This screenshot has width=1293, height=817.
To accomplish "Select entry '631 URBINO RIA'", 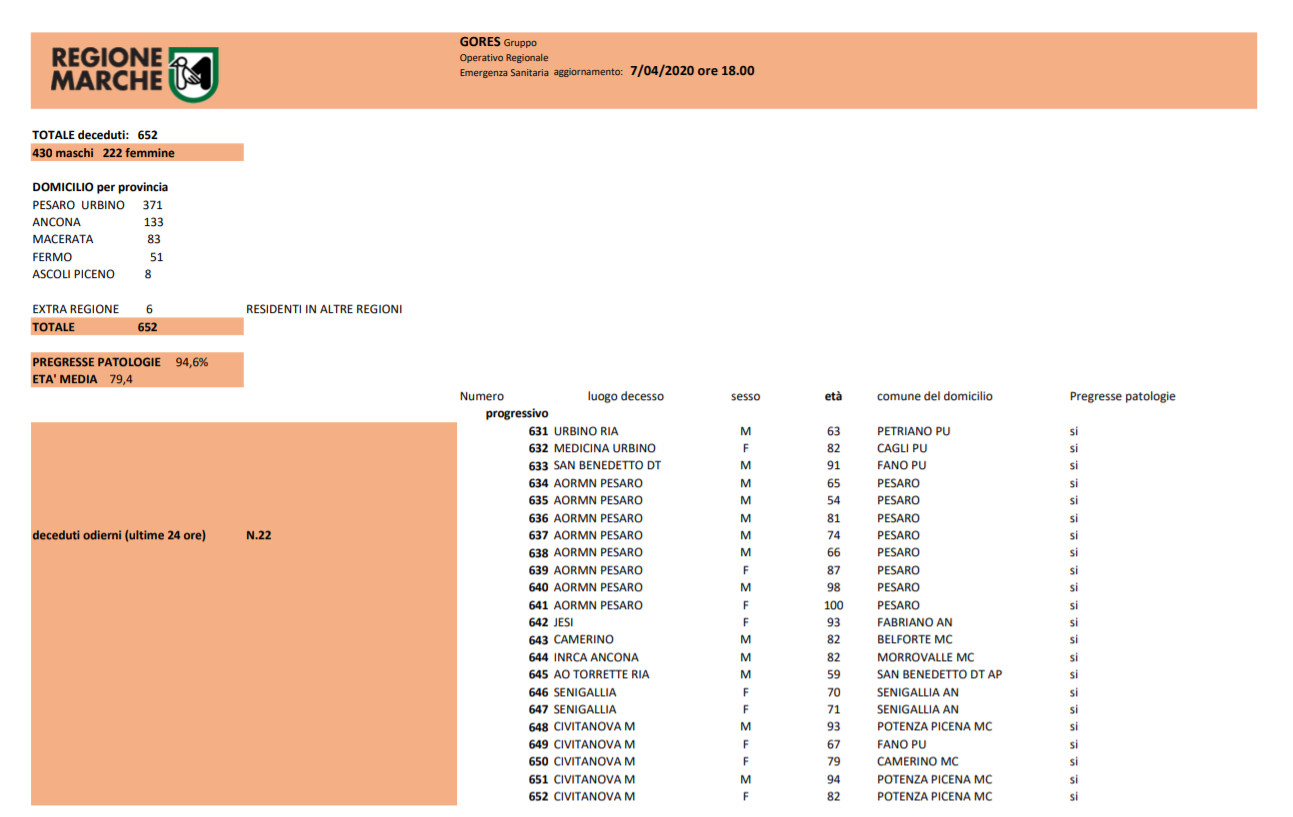I will (x=573, y=431).
